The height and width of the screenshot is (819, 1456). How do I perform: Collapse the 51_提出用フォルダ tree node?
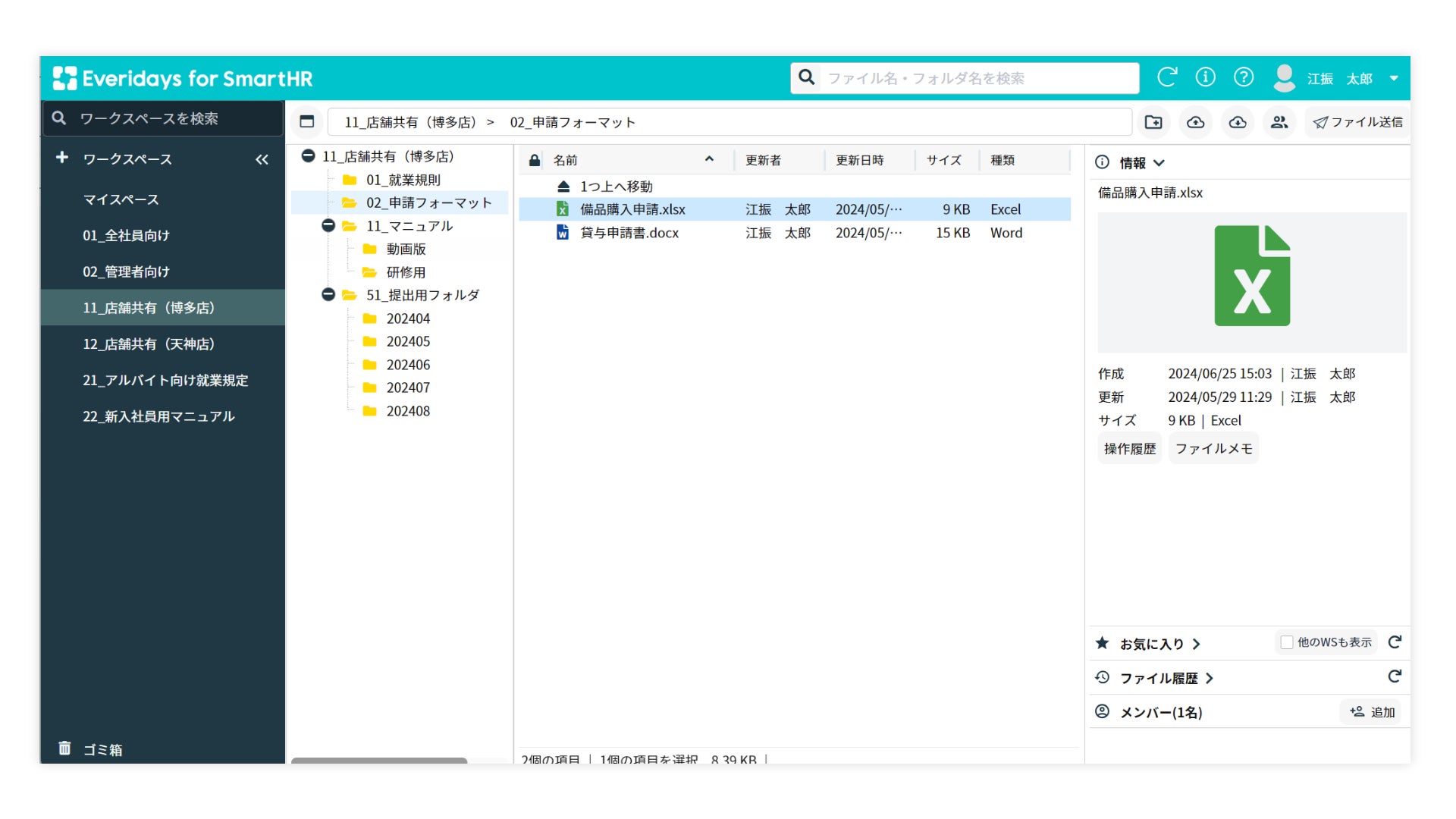[328, 295]
